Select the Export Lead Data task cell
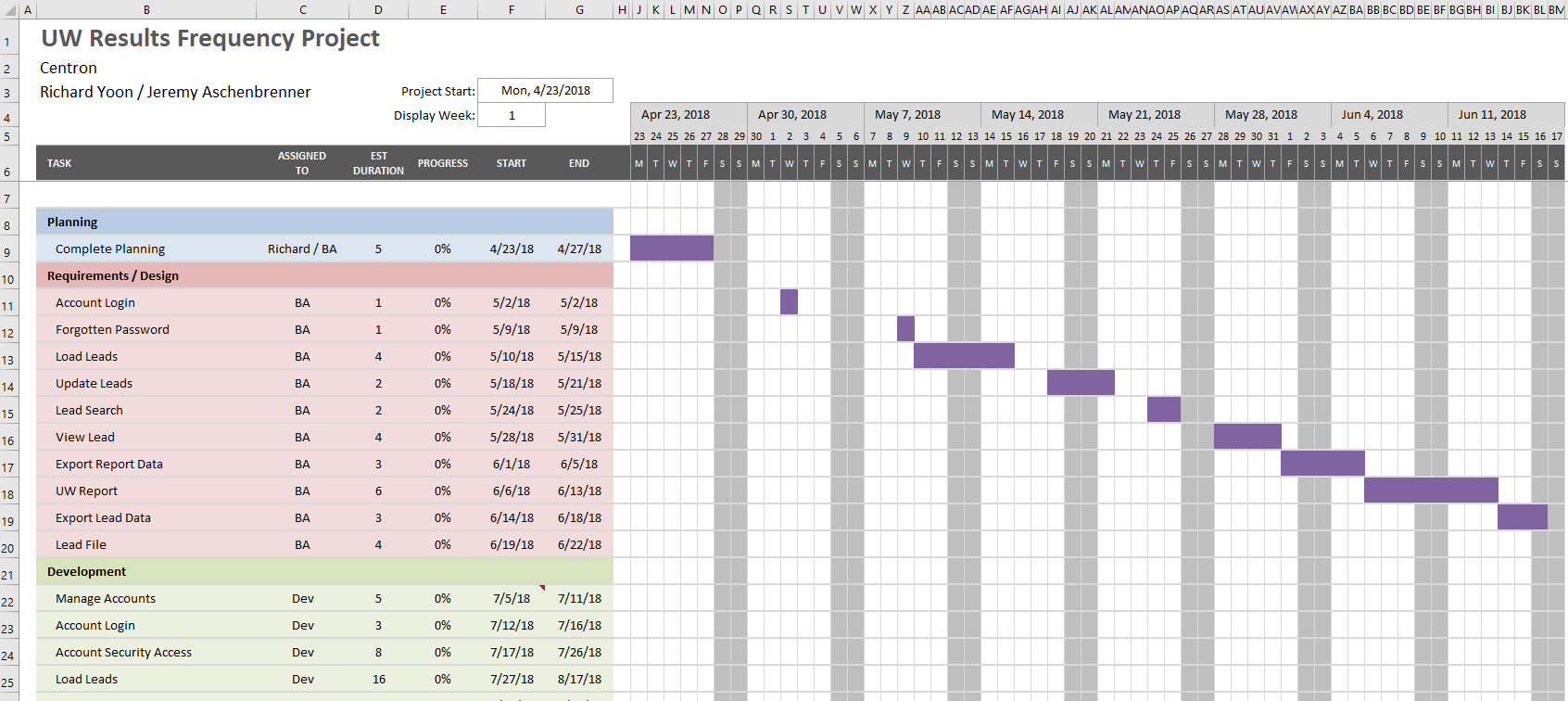1568x701 pixels. [146, 517]
